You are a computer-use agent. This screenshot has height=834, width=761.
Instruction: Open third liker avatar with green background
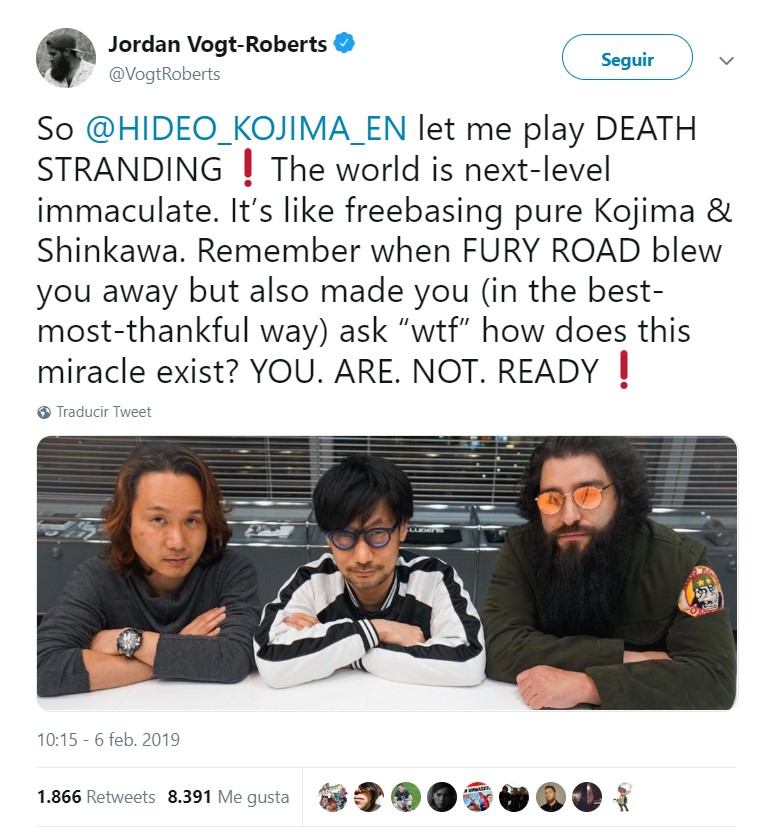(405, 797)
